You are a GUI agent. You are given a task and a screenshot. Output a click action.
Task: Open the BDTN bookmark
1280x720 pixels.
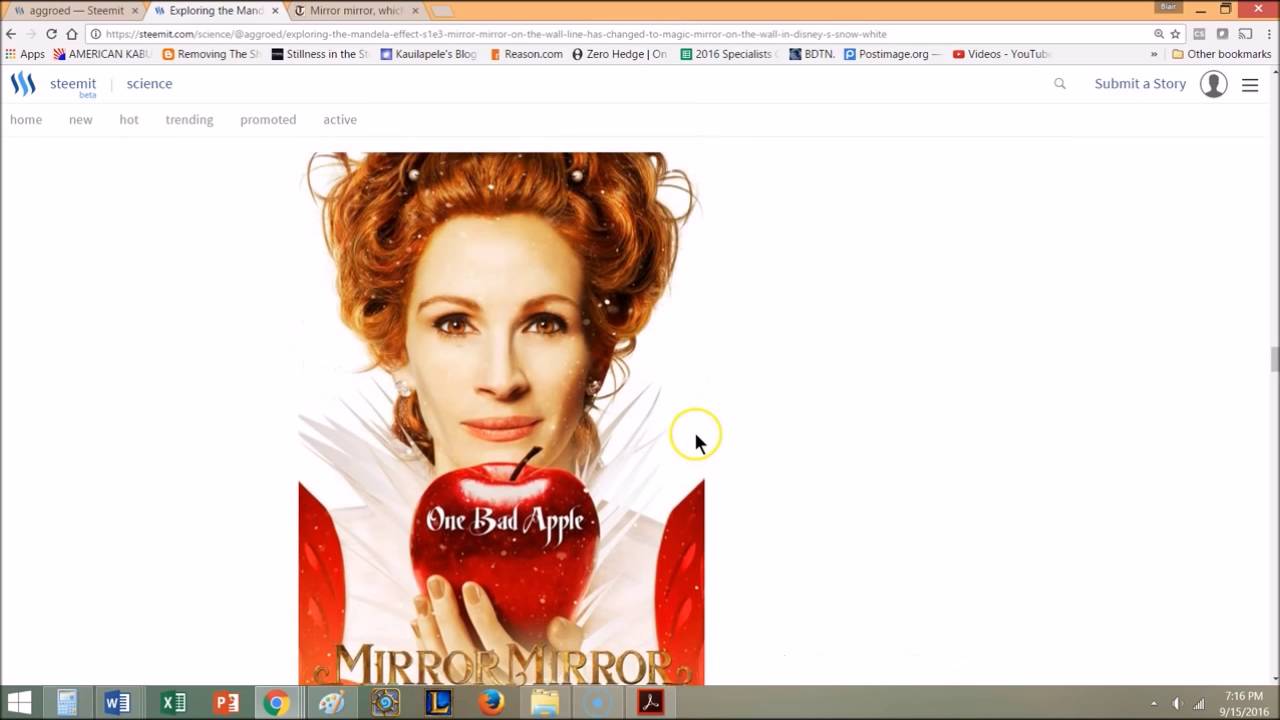tap(811, 54)
